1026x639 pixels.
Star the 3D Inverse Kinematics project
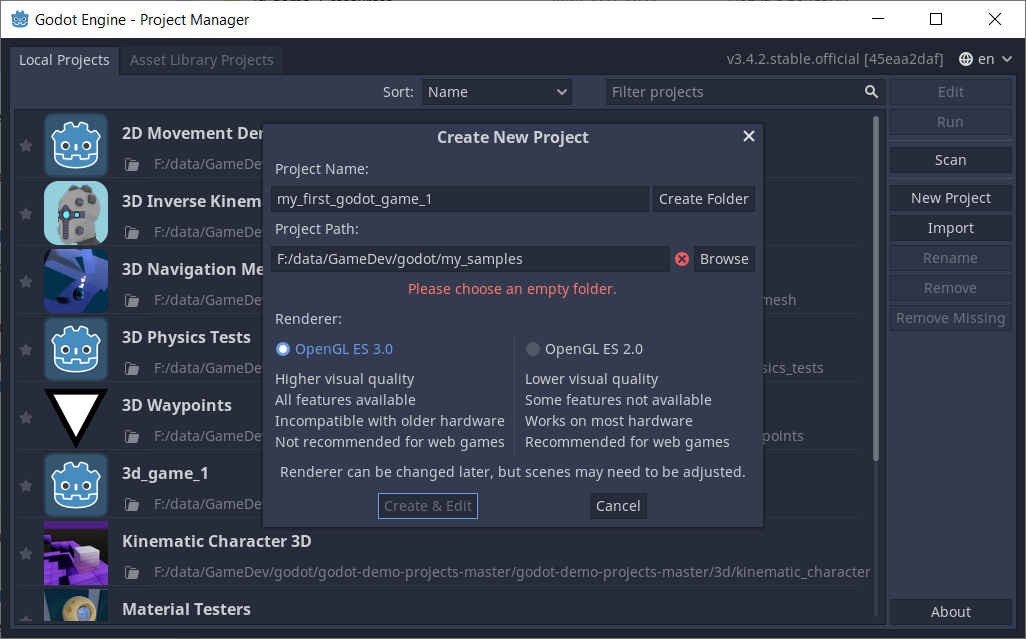pyautogui.click(x=26, y=213)
